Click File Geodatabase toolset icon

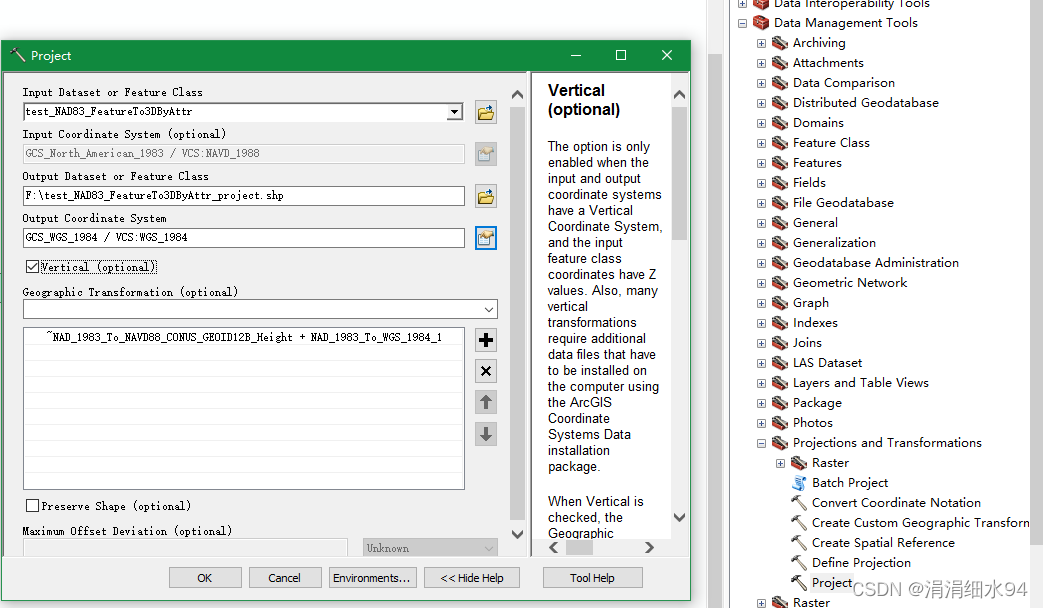click(780, 203)
